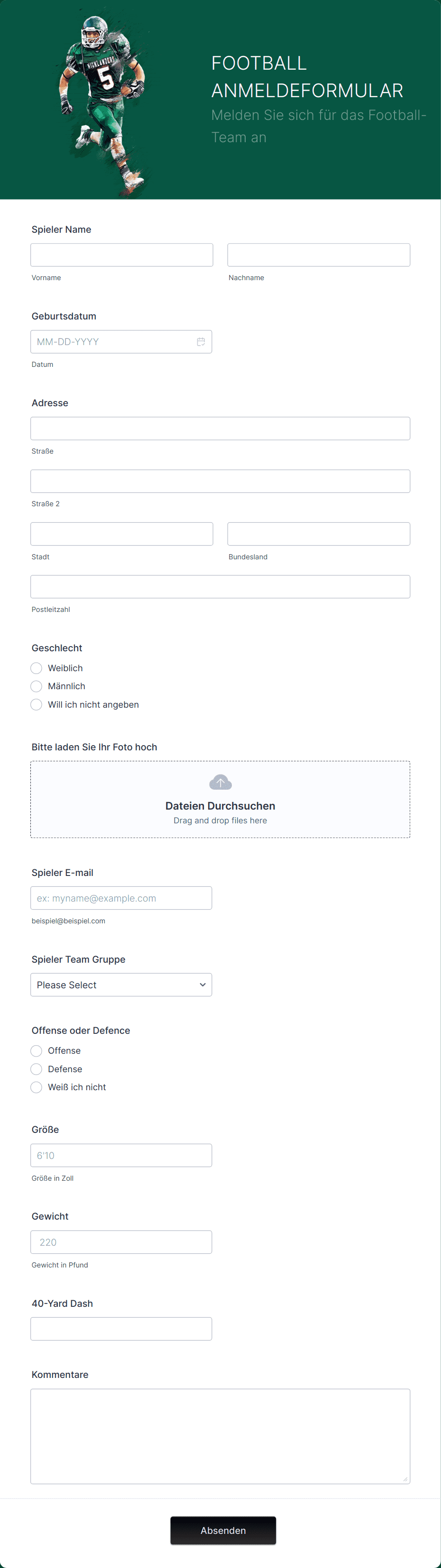Screen dimensions: 441x1568
Task: Focus the Nachname input field
Action: [x=319, y=255]
